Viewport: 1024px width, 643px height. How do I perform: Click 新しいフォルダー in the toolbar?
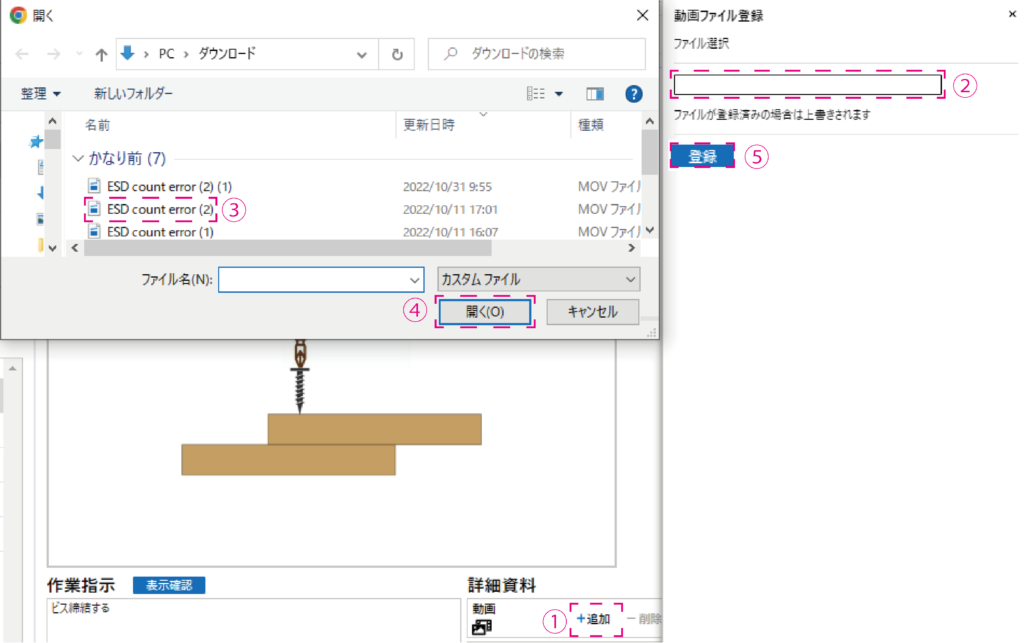pos(133,93)
